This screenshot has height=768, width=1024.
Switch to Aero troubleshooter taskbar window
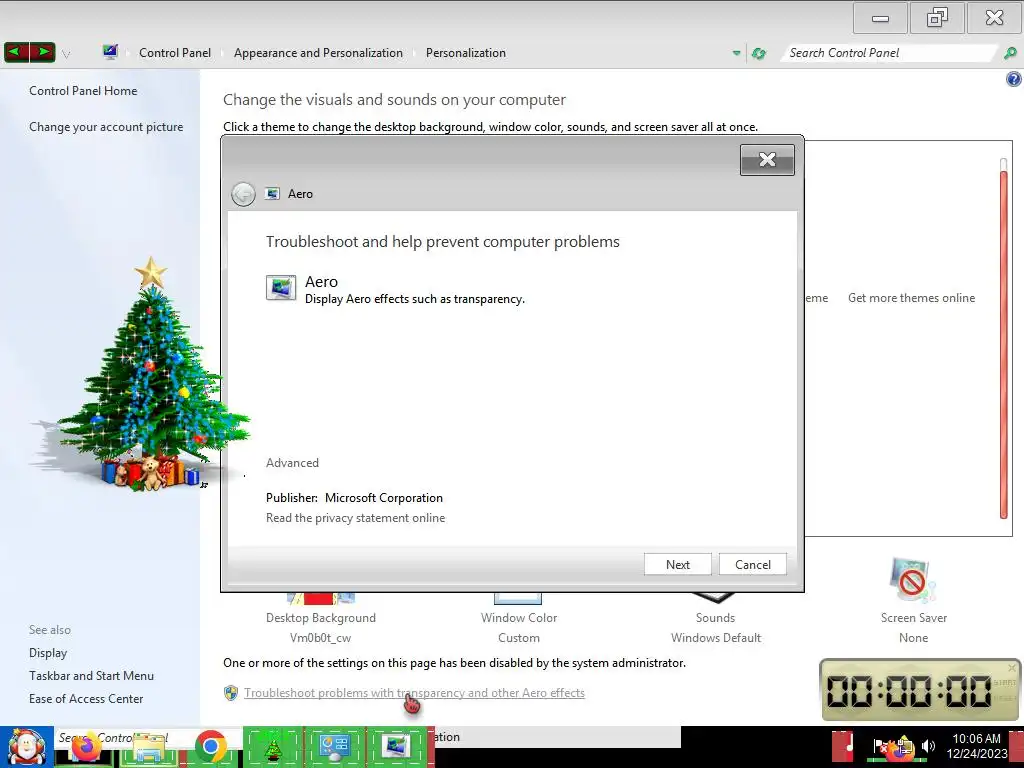click(397, 747)
